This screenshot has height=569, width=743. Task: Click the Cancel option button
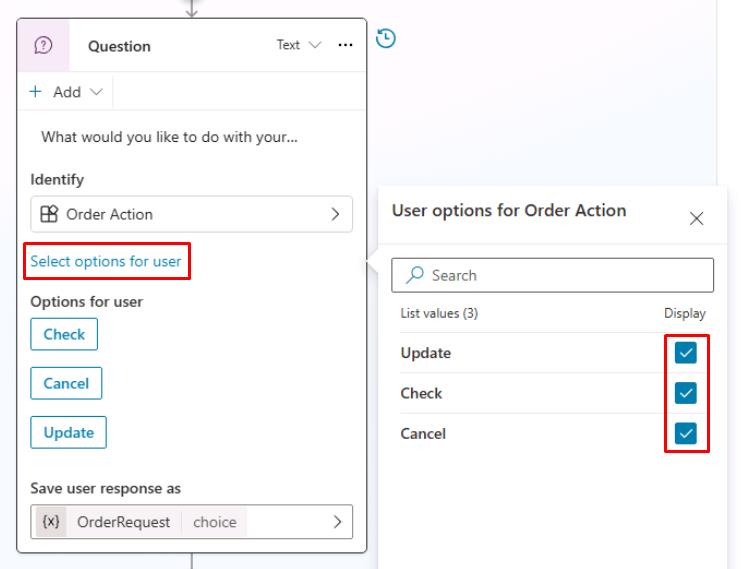click(x=66, y=383)
